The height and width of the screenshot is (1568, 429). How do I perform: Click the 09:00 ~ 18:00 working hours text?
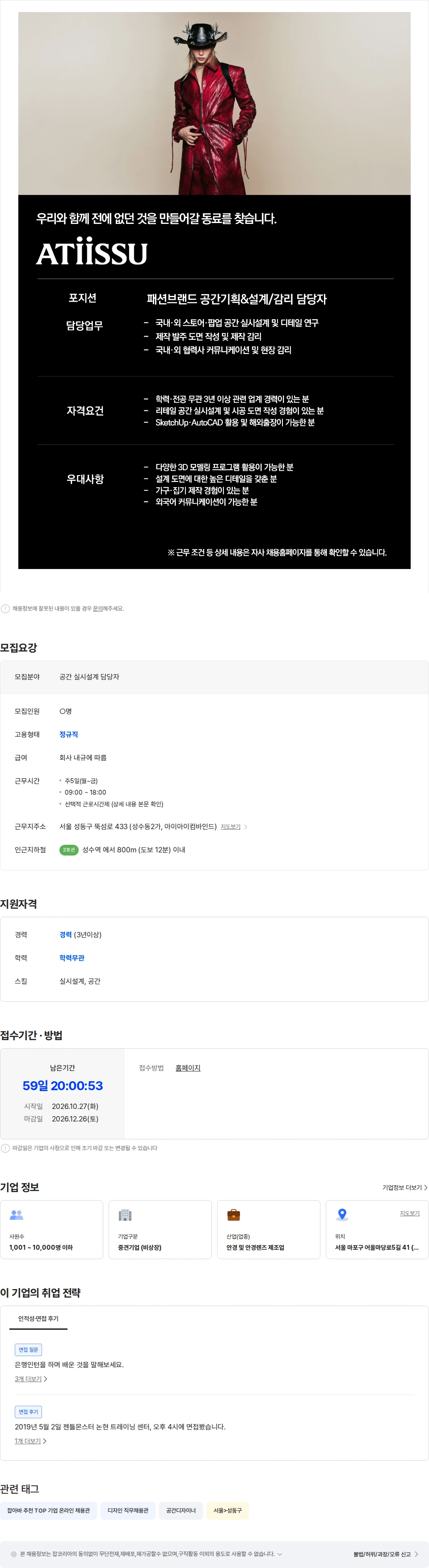(85, 792)
